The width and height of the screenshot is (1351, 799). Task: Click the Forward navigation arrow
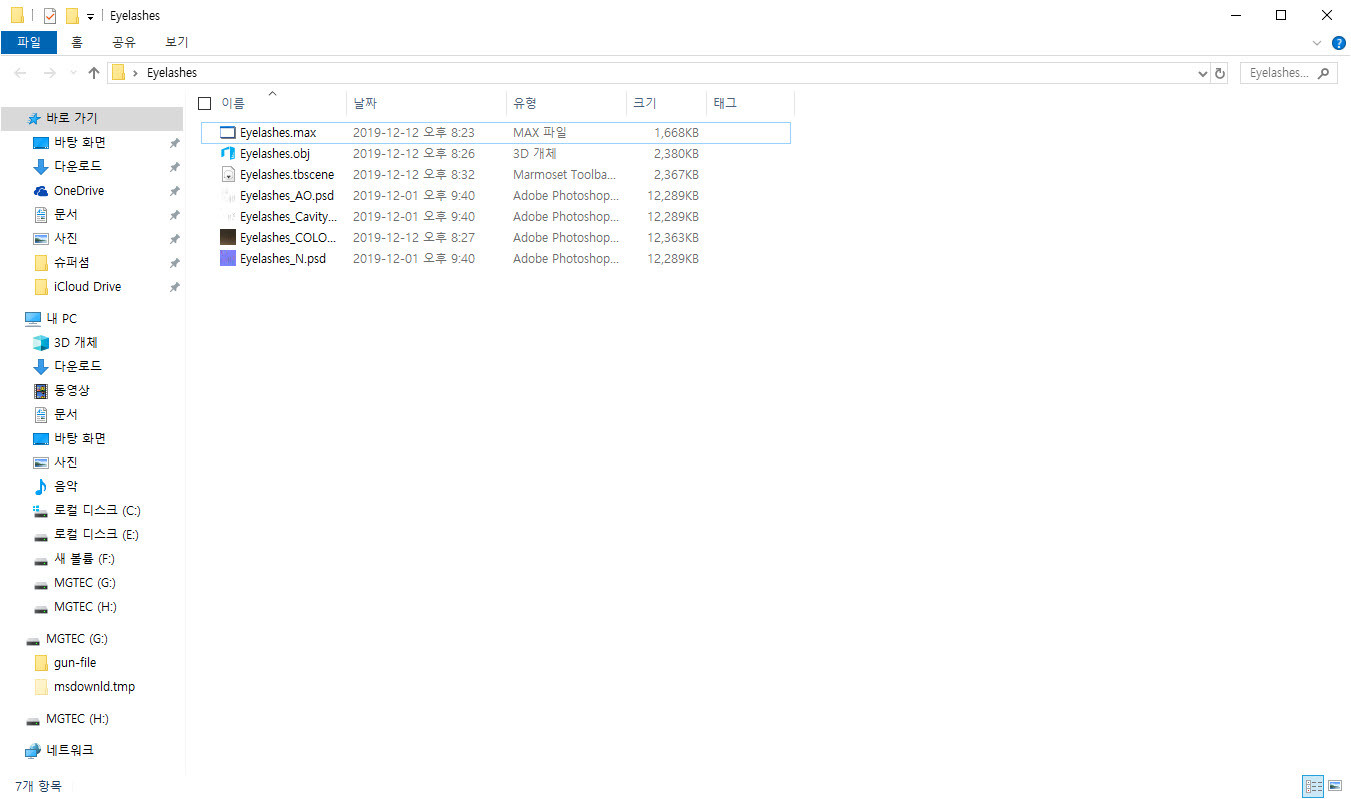coord(50,73)
